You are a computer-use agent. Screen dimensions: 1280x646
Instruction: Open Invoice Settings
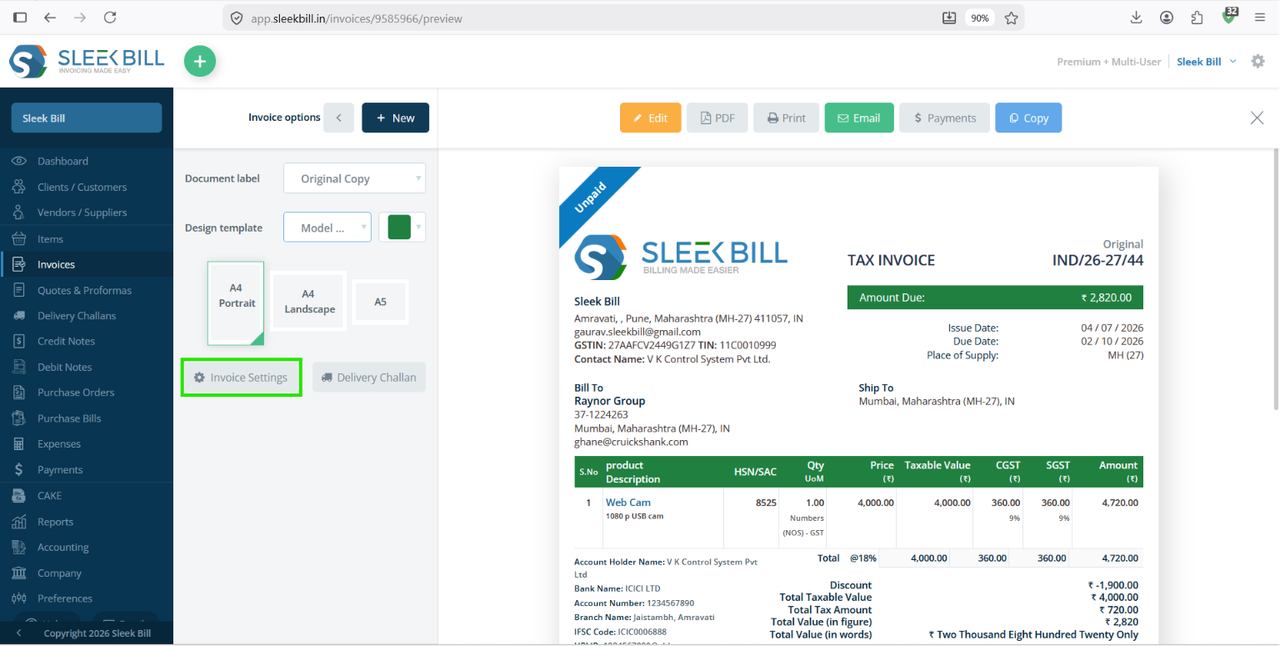pyautogui.click(x=241, y=377)
